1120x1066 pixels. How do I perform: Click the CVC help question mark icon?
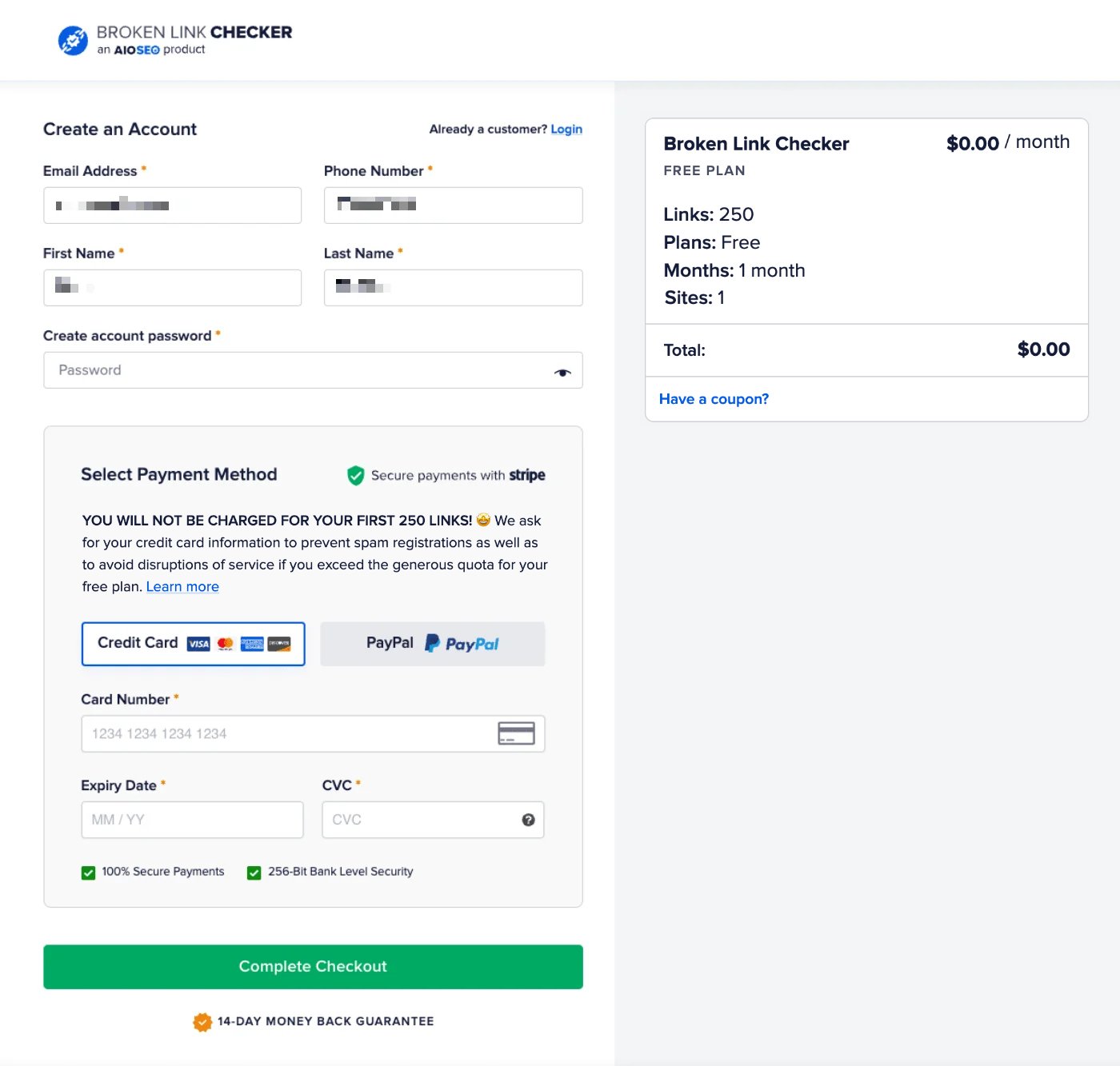click(528, 819)
